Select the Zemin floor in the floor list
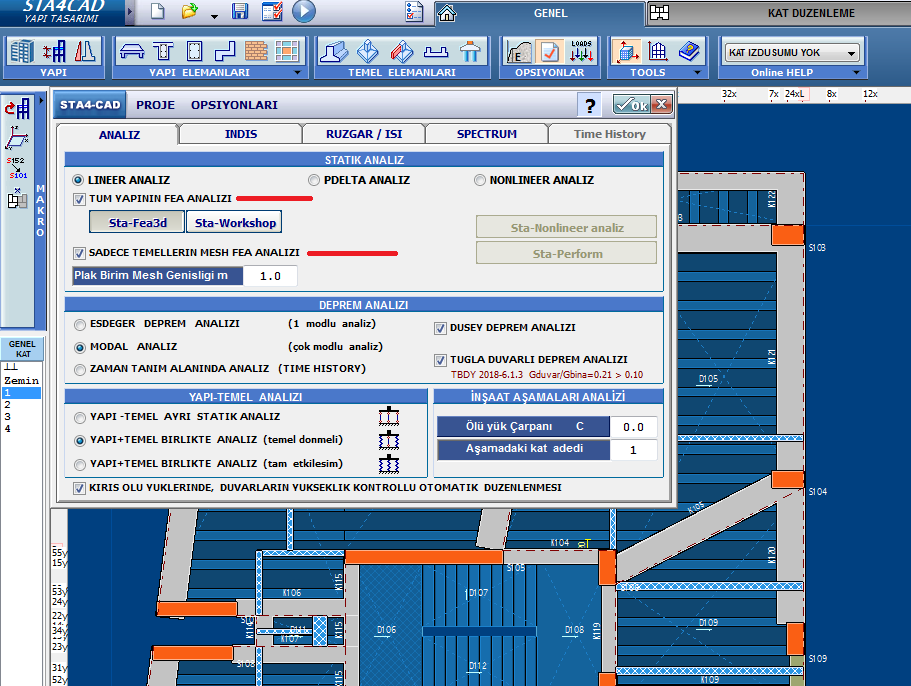This screenshot has width=911, height=686. (x=21, y=381)
